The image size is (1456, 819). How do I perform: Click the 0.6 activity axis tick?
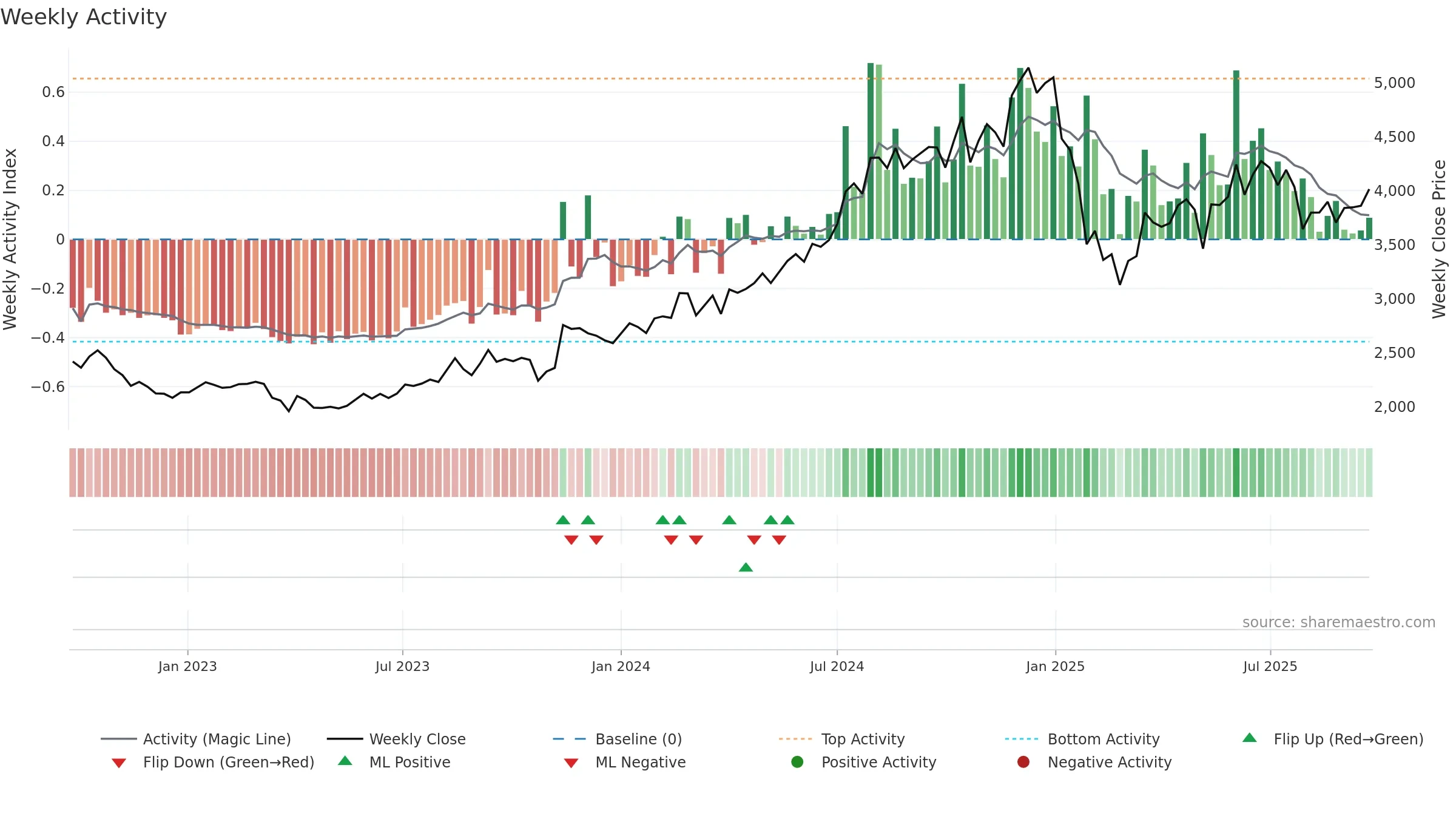coord(53,92)
